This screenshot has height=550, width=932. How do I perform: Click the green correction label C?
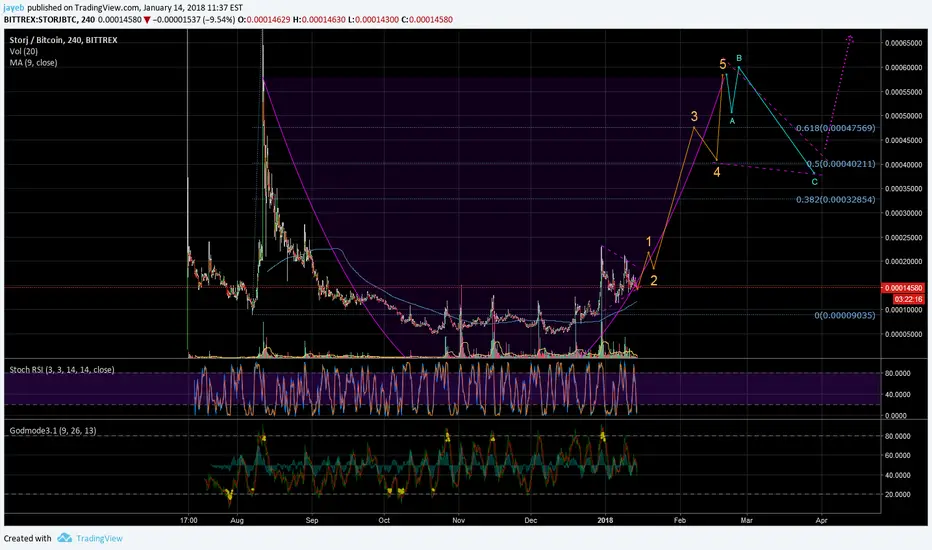pos(814,182)
